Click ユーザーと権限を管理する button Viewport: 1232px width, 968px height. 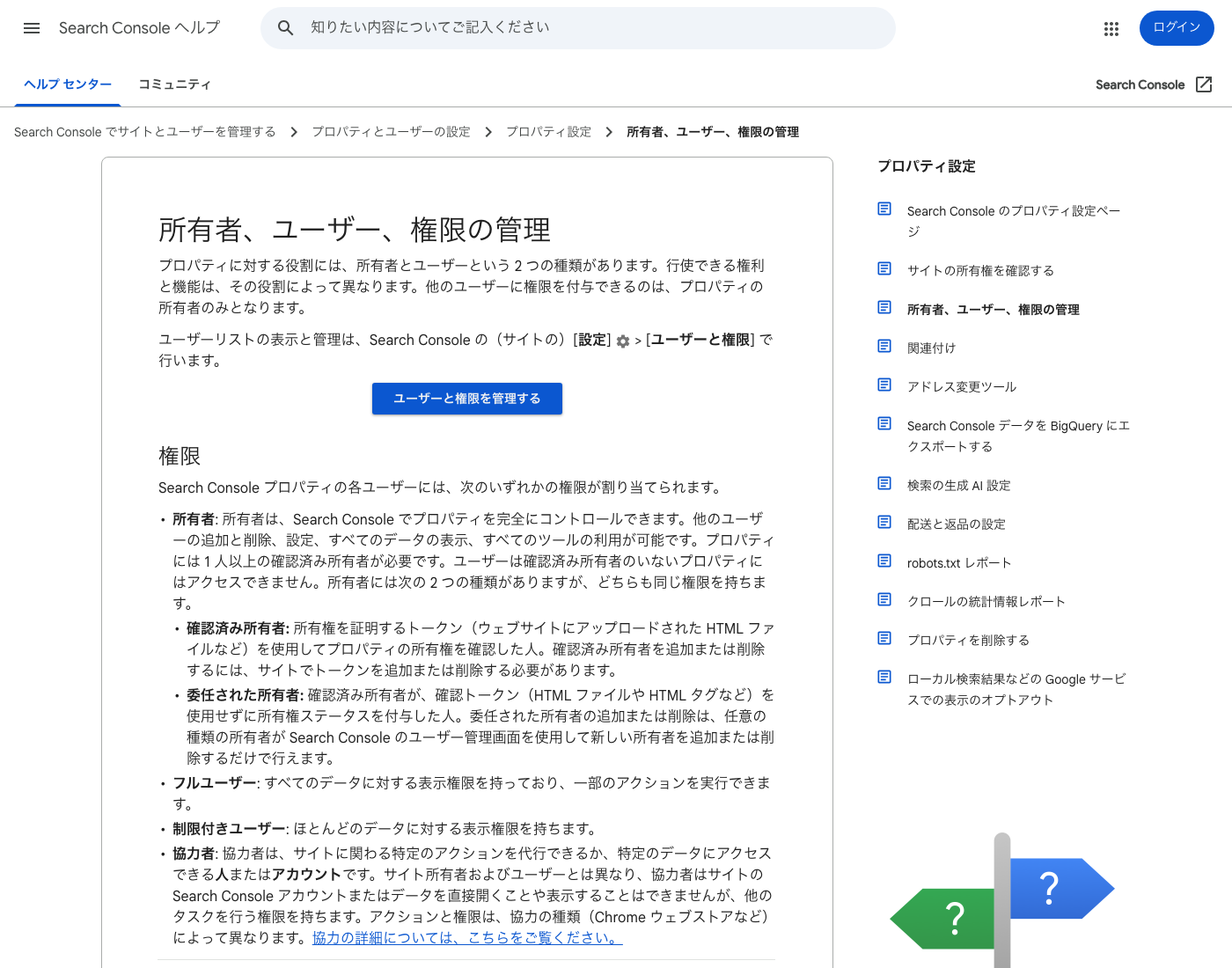tap(467, 399)
